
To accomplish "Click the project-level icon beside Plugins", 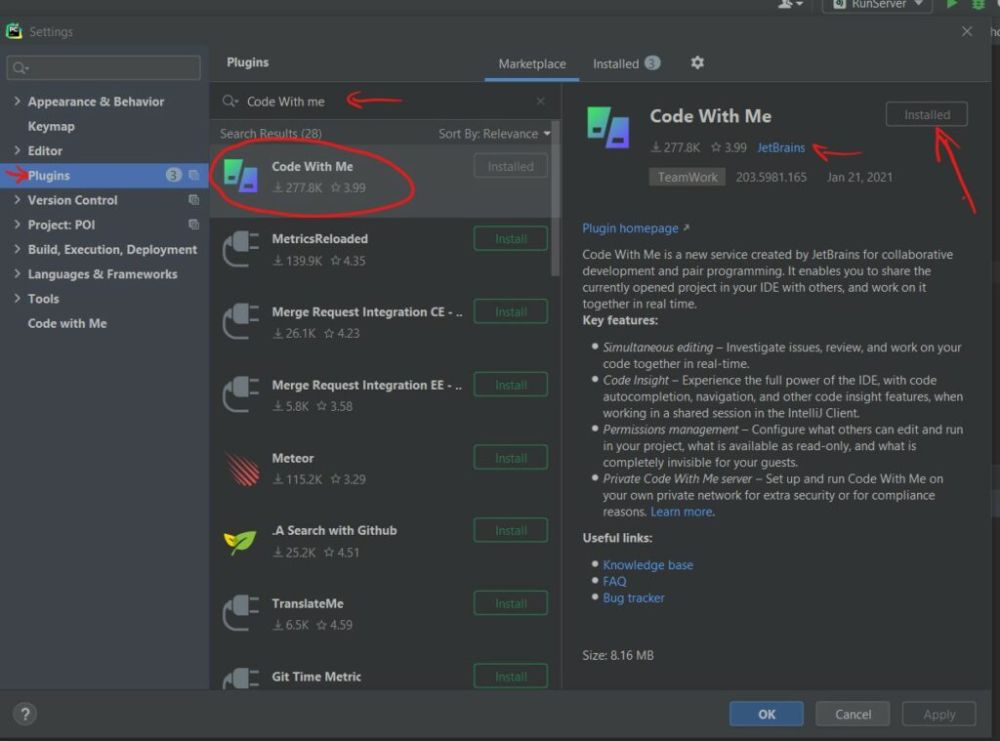I will 194,175.
